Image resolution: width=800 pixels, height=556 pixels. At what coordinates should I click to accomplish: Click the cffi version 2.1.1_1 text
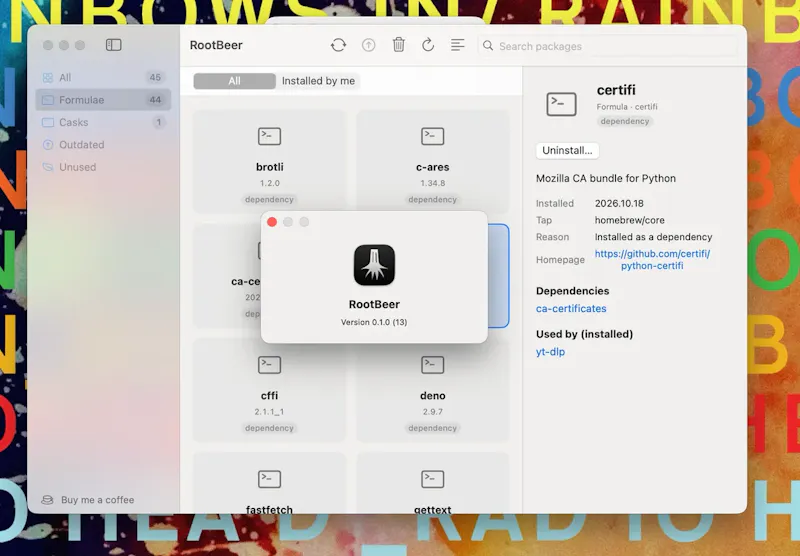coord(269,412)
